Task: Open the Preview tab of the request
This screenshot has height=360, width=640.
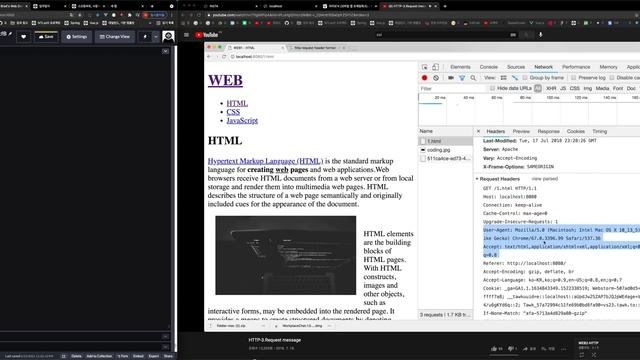Action: pos(521,131)
